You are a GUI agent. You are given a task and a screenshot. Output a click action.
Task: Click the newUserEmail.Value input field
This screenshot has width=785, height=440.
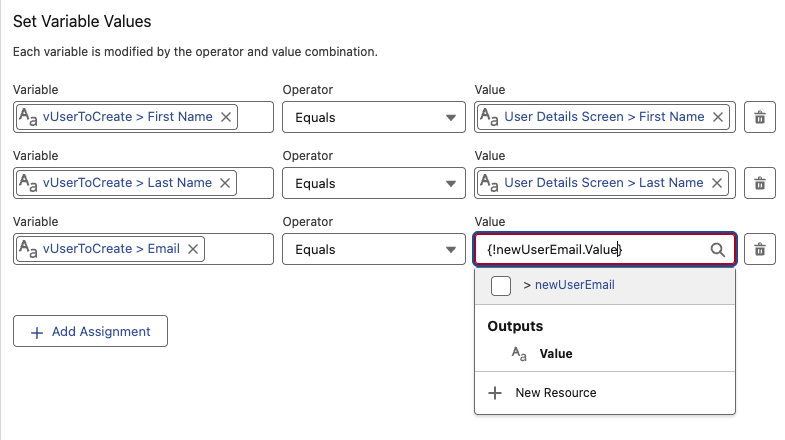coord(590,249)
